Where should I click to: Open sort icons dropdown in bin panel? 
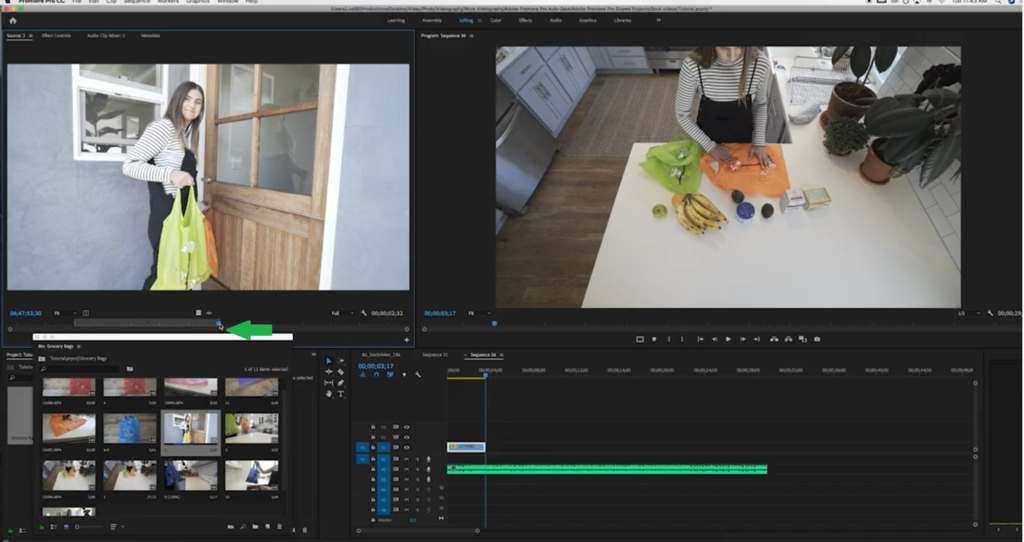coord(116,526)
